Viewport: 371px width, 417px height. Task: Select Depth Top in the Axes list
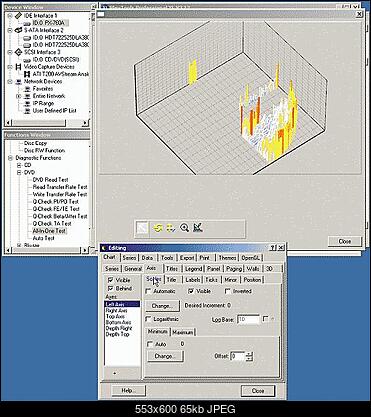pos(117,334)
